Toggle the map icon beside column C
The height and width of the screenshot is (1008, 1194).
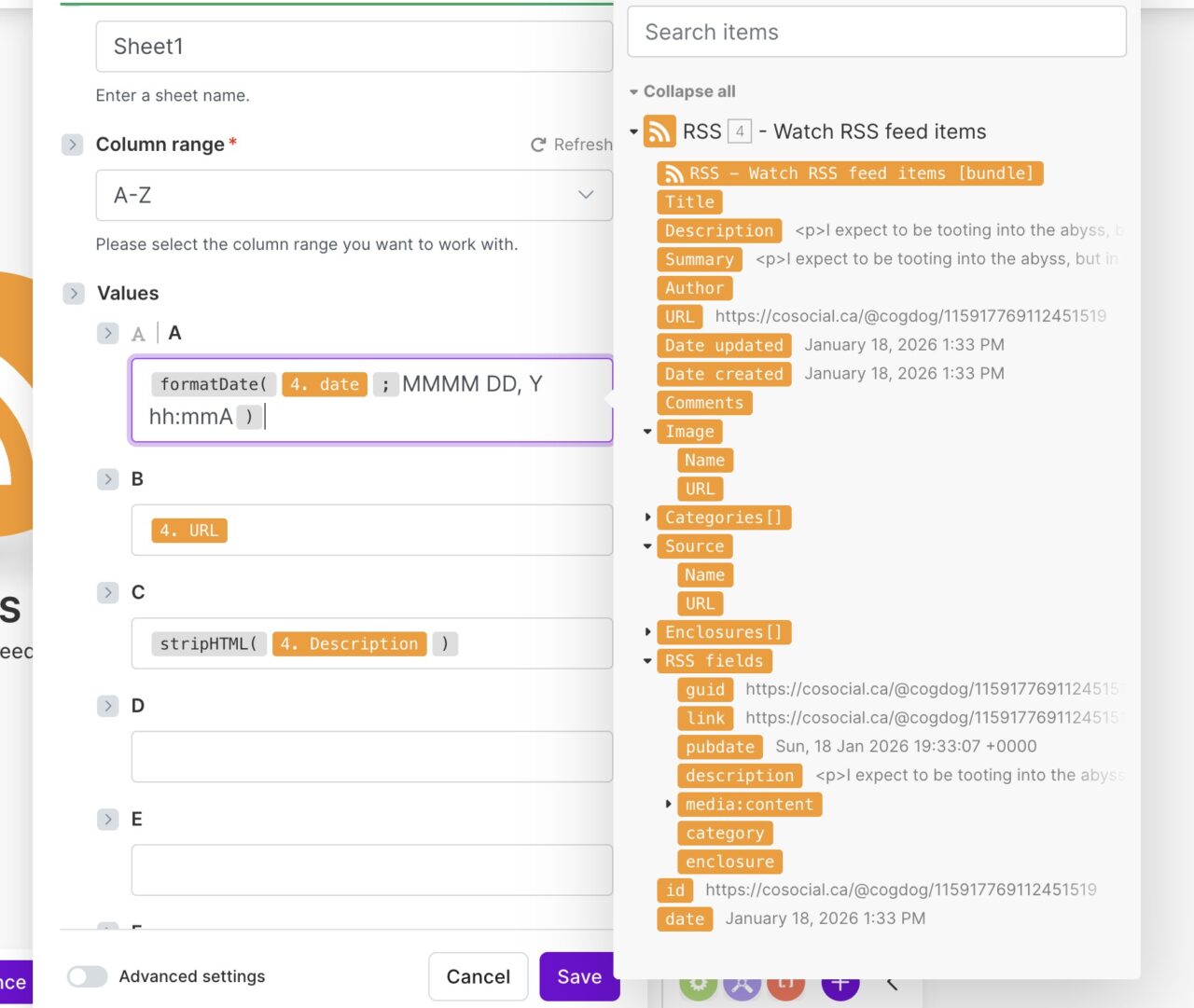click(x=108, y=593)
